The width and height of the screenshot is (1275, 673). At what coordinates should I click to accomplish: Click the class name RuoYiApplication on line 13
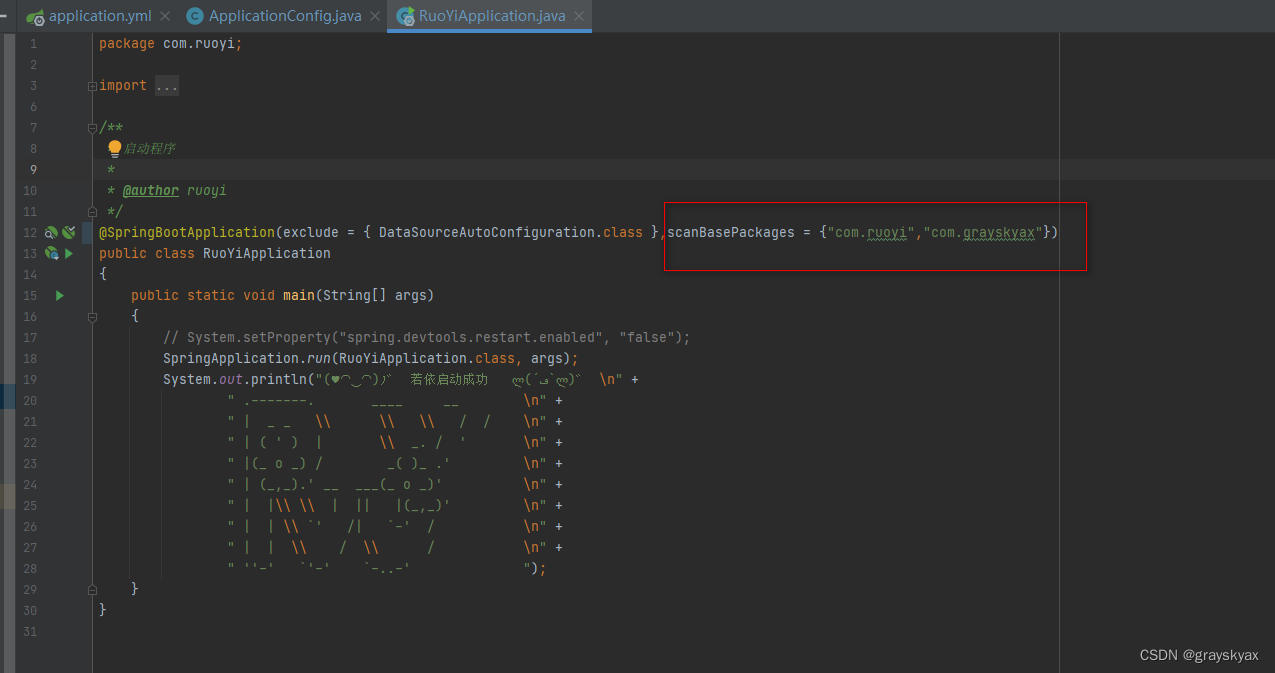coord(267,253)
